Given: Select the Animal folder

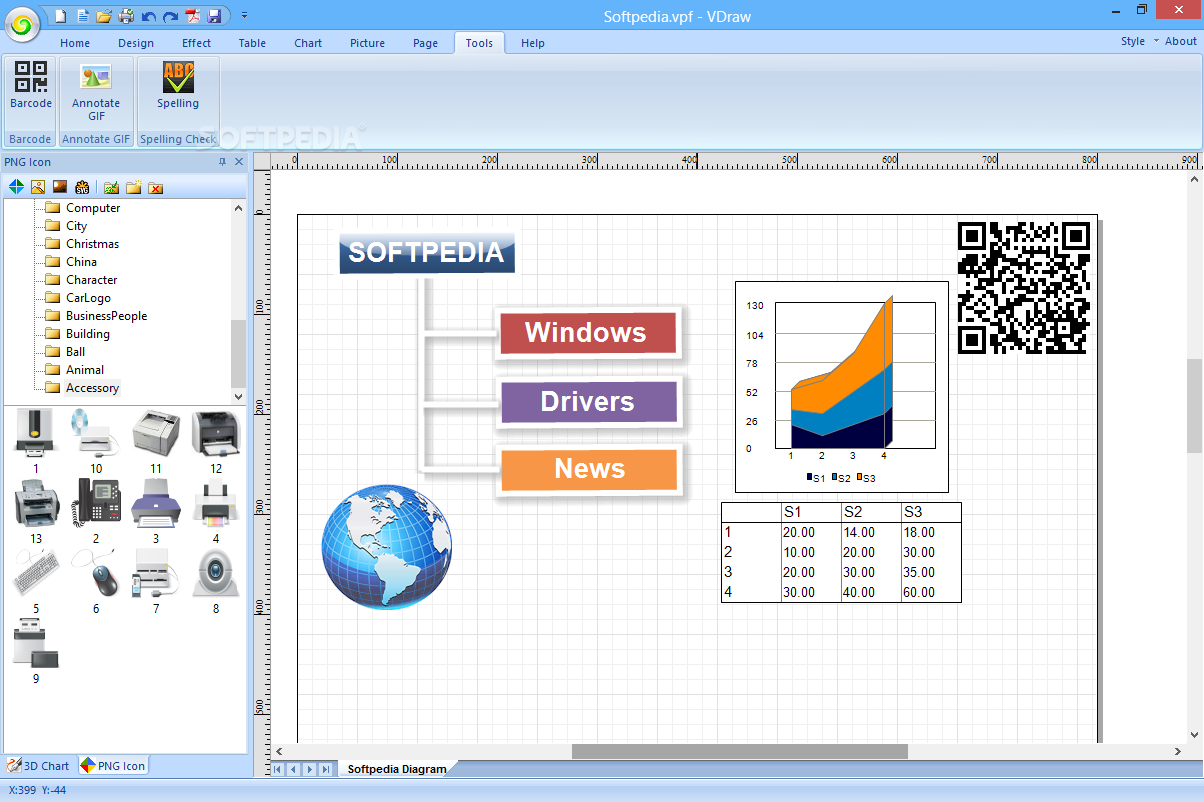Looking at the screenshot, I should (85, 370).
